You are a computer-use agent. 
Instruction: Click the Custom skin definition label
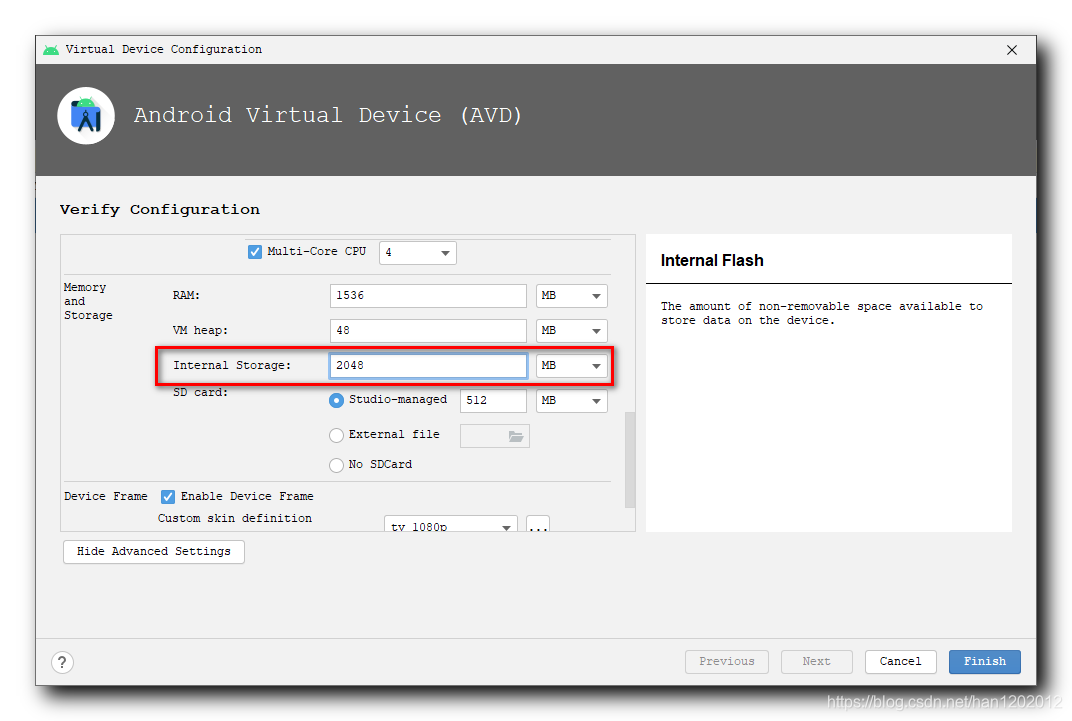[x=234, y=519]
